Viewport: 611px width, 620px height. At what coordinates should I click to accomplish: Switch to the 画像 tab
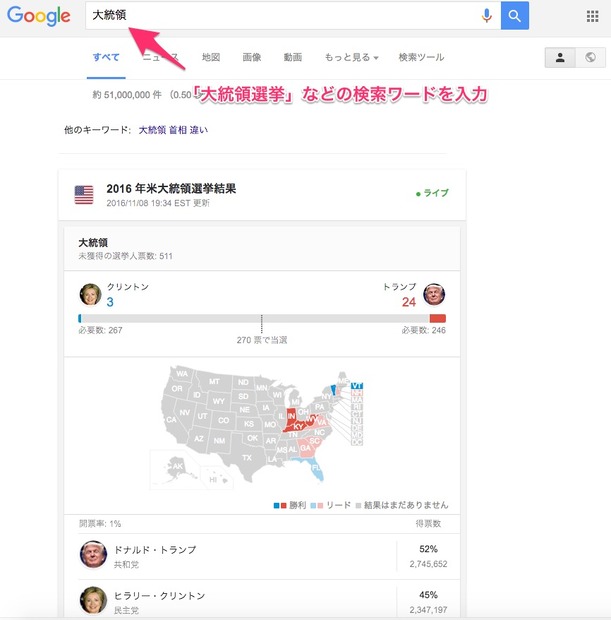[252, 57]
